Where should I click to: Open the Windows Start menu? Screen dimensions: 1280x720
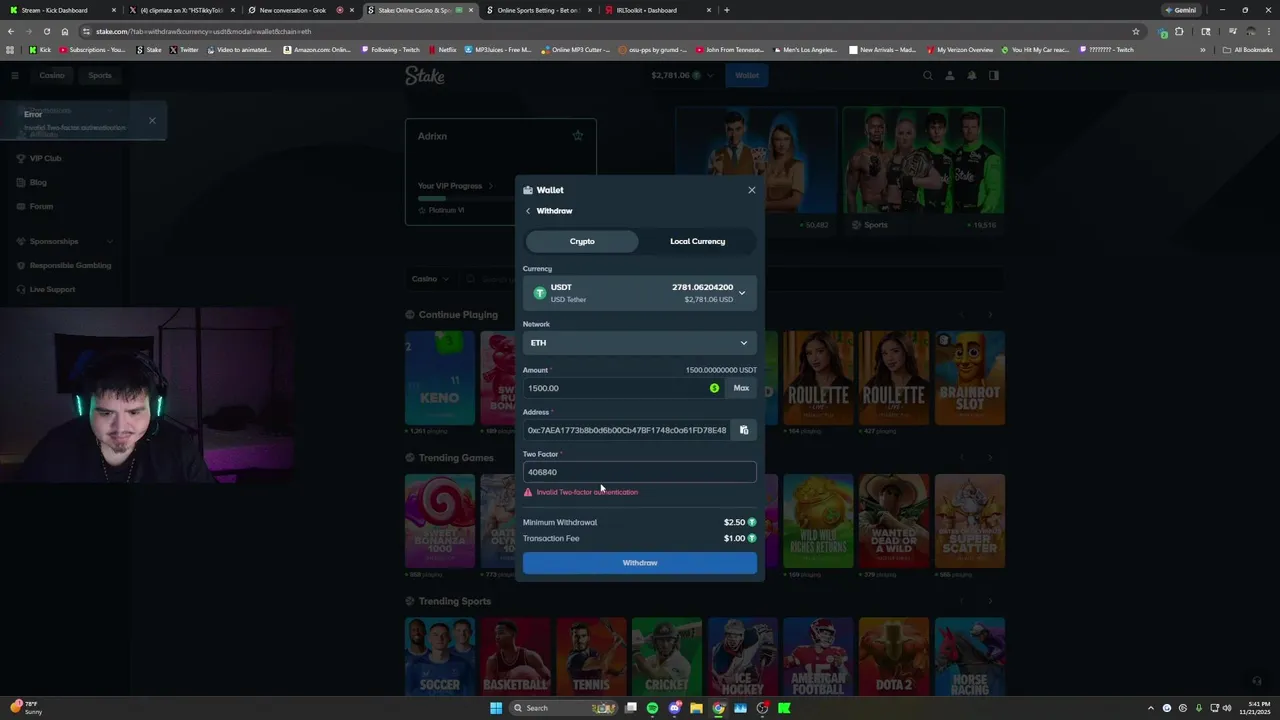[495, 708]
